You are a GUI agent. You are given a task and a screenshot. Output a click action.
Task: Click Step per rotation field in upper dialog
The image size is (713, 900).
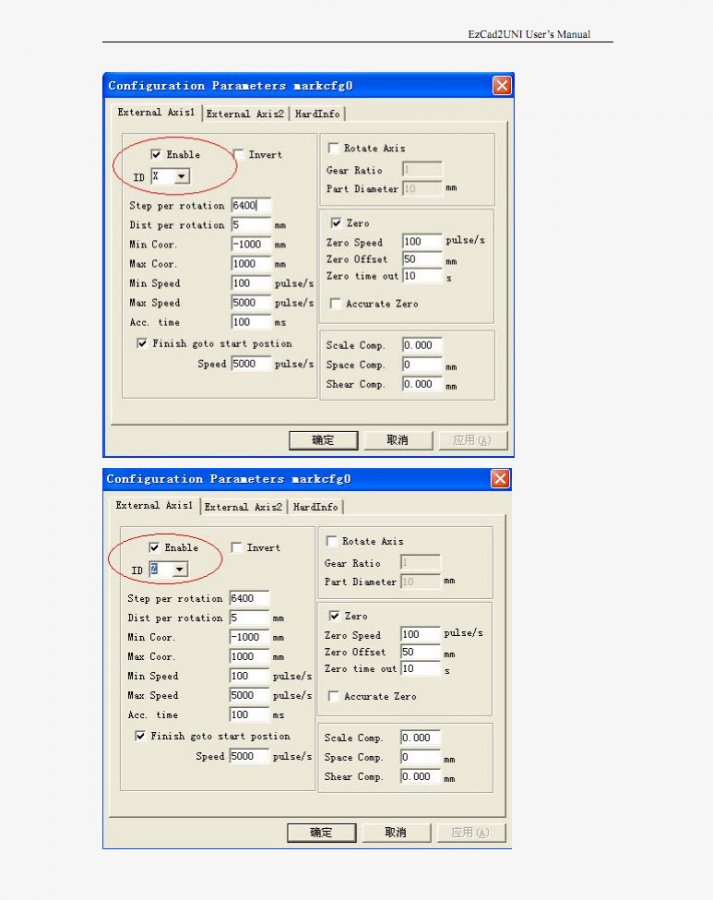click(250, 206)
